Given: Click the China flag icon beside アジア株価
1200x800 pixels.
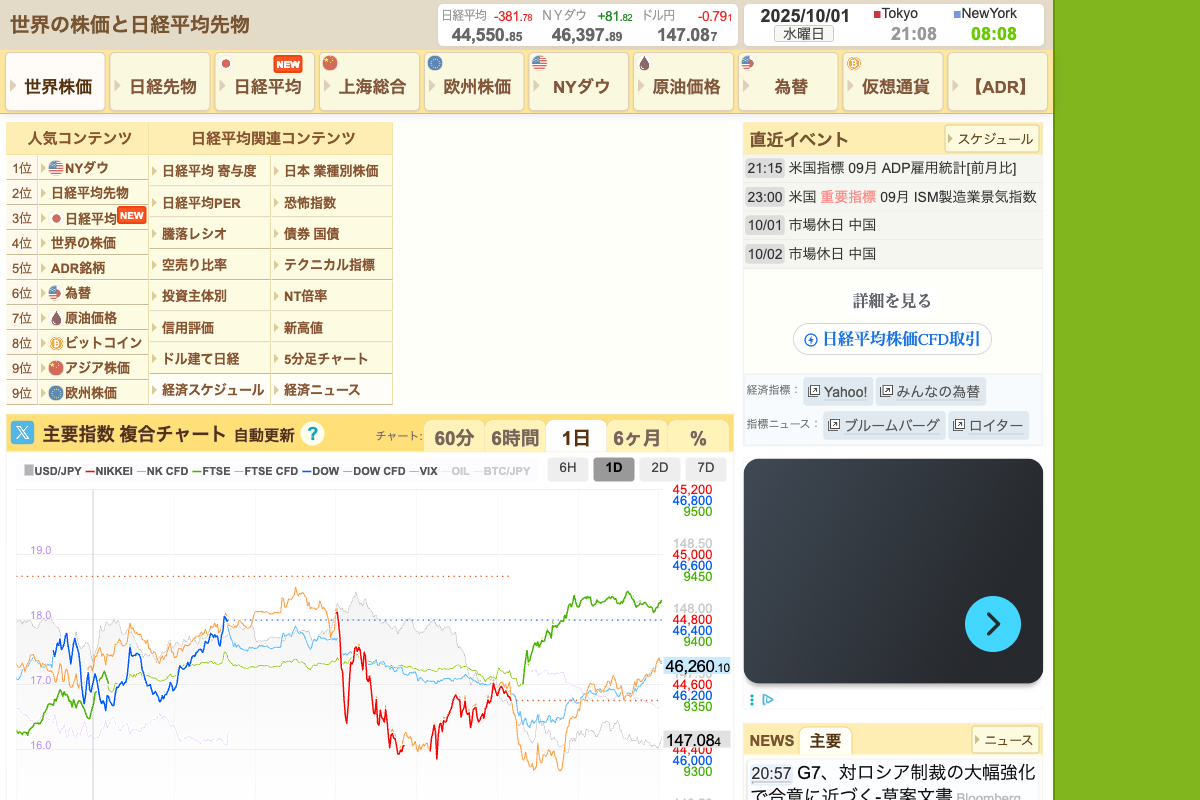Looking at the screenshot, I should (x=56, y=368).
